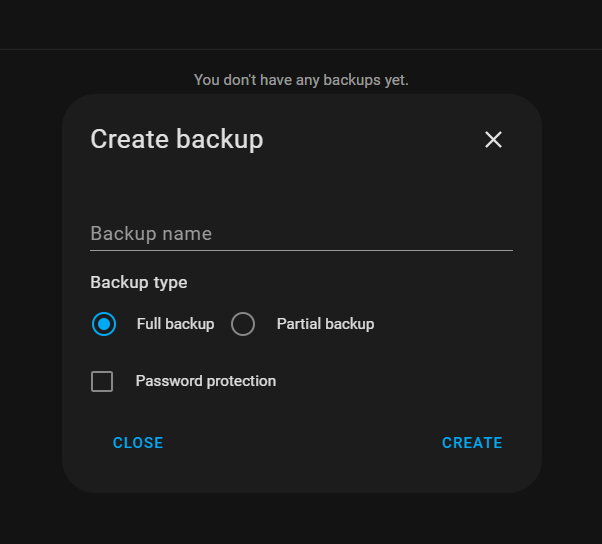The height and width of the screenshot is (544, 602).
Task: Click the "Full backup" label text
Action: [x=175, y=324]
